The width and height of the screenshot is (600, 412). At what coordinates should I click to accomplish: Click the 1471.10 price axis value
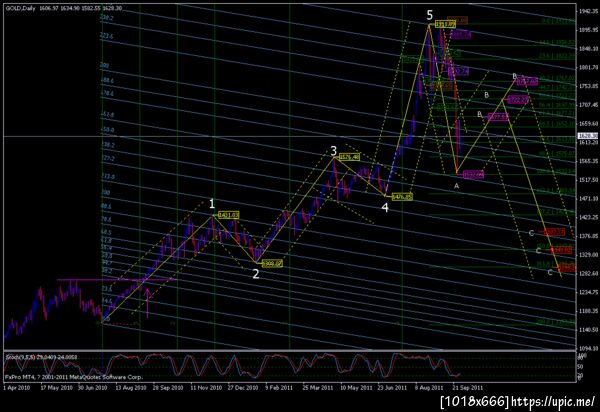[589, 198]
